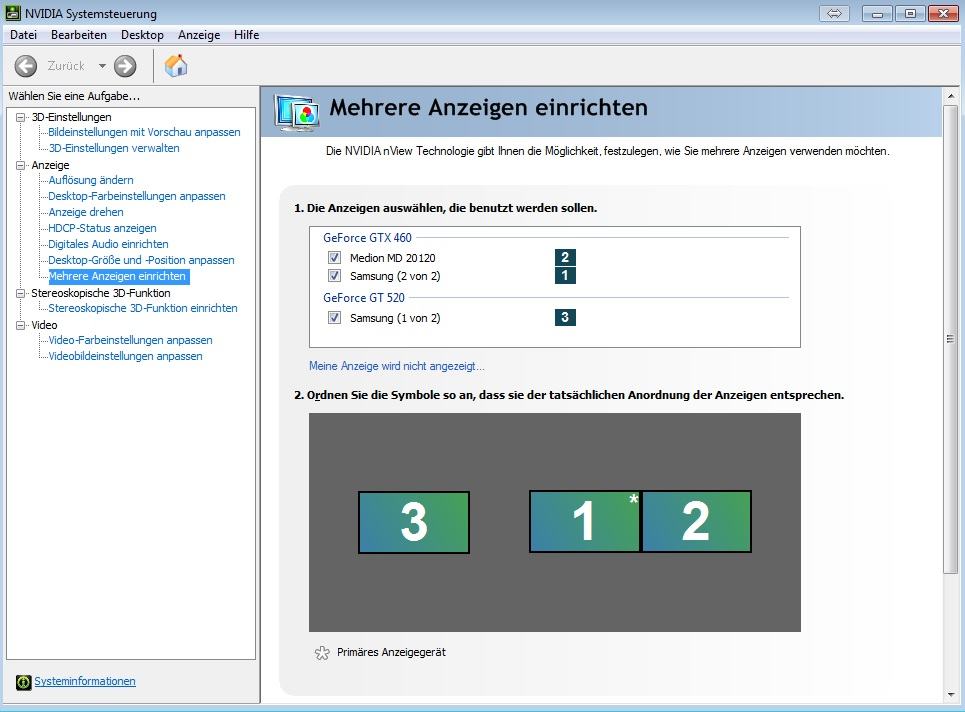Open Video-Farbeinstellungen anpassen
This screenshot has height=712, width=965.
point(130,340)
